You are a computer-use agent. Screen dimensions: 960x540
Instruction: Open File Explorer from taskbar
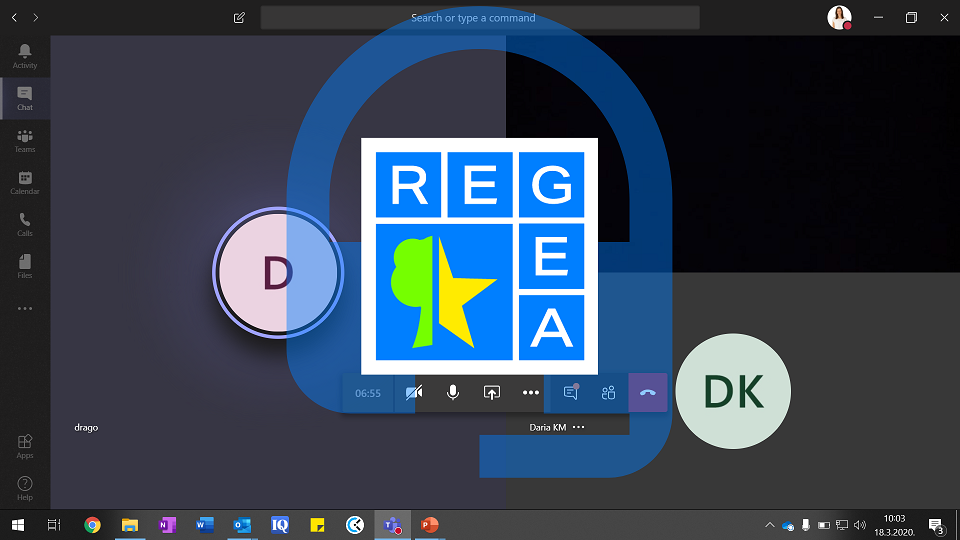[130, 525]
